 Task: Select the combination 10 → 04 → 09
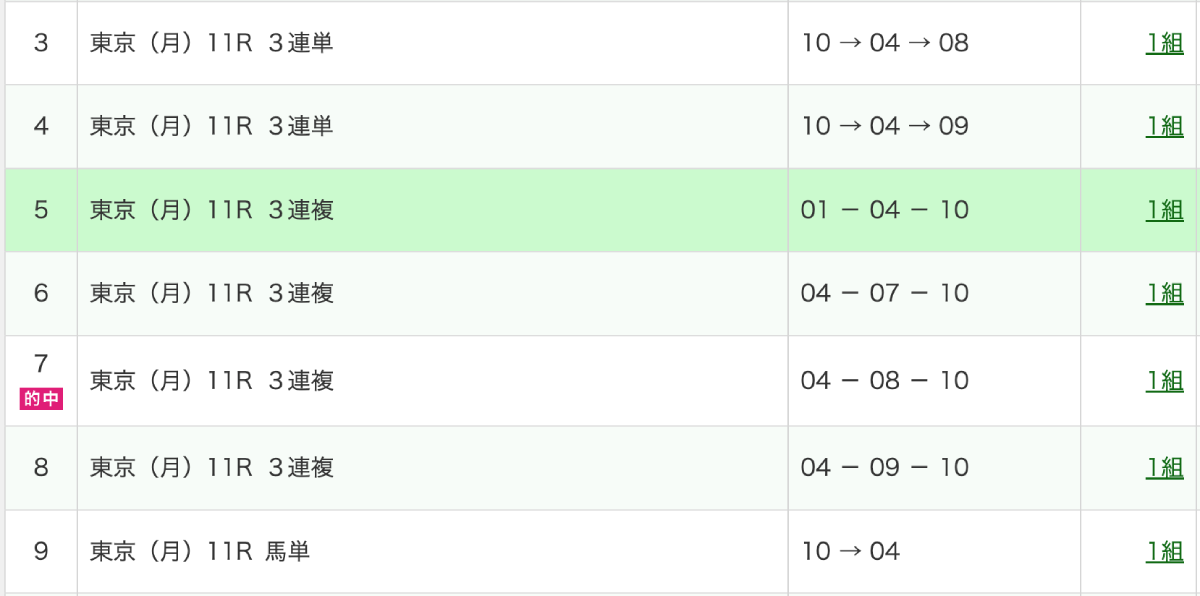(x=885, y=126)
